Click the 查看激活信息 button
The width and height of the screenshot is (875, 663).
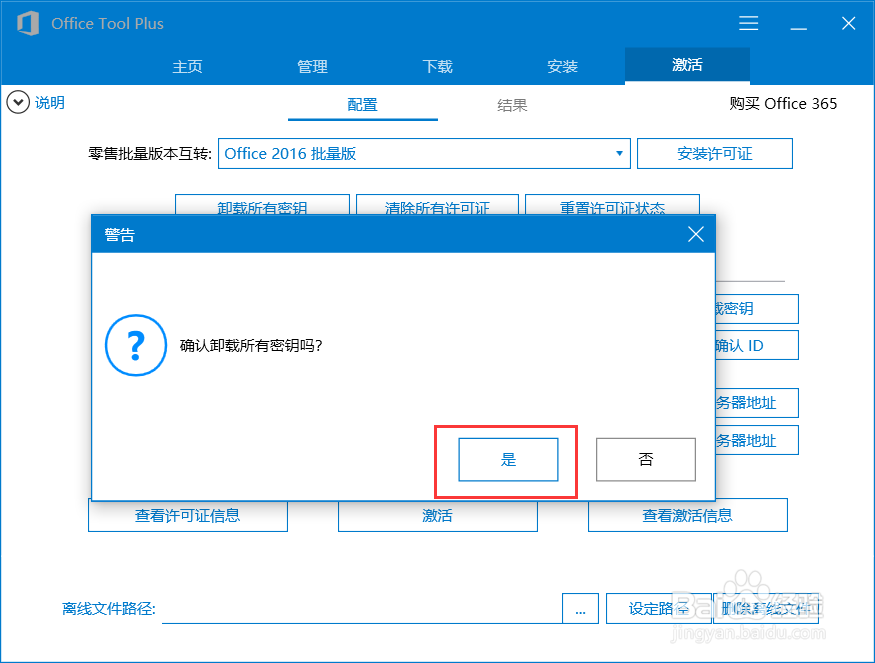coord(688,516)
